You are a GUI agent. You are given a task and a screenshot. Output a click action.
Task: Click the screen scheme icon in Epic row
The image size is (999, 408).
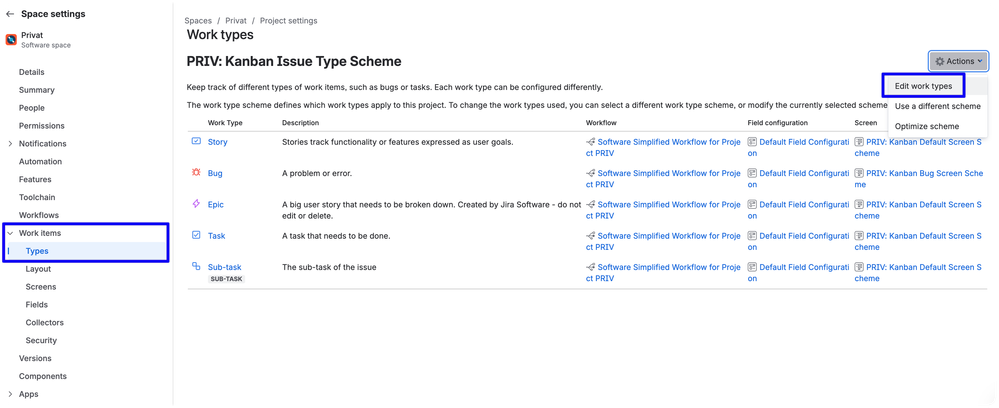click(x=859, y=205)
